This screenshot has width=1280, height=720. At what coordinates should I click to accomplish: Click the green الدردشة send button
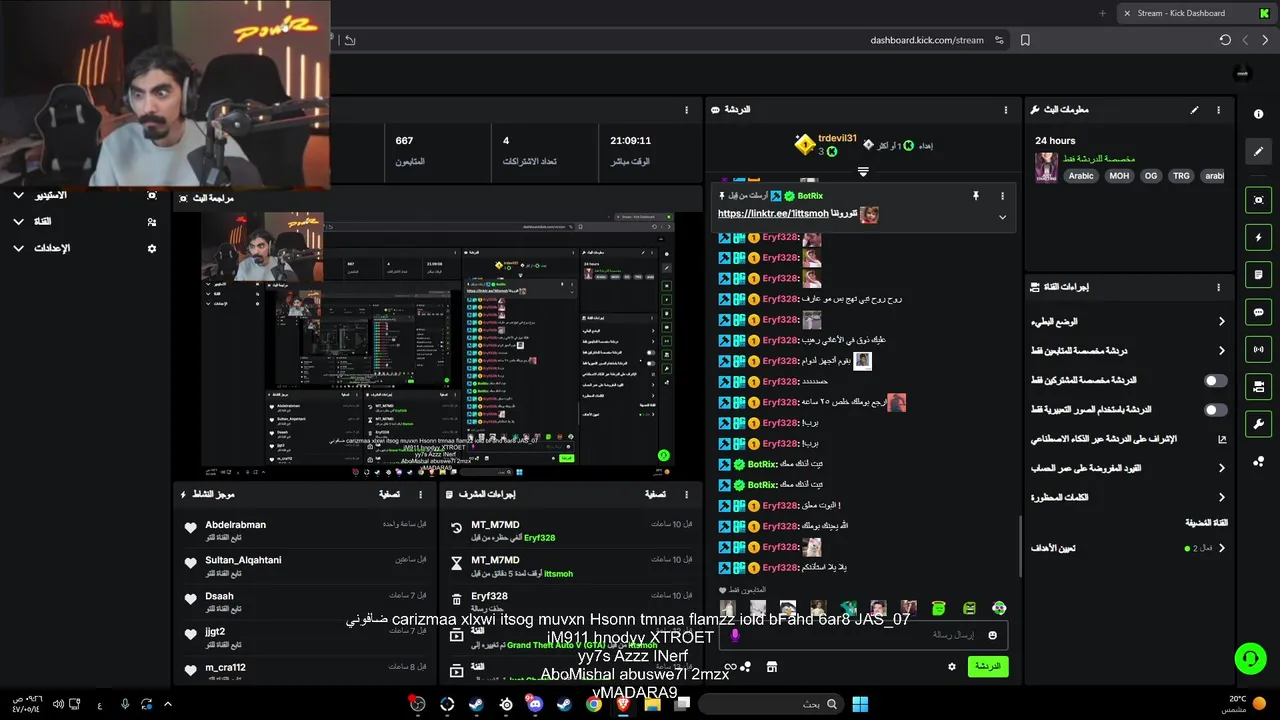[987, 666]
